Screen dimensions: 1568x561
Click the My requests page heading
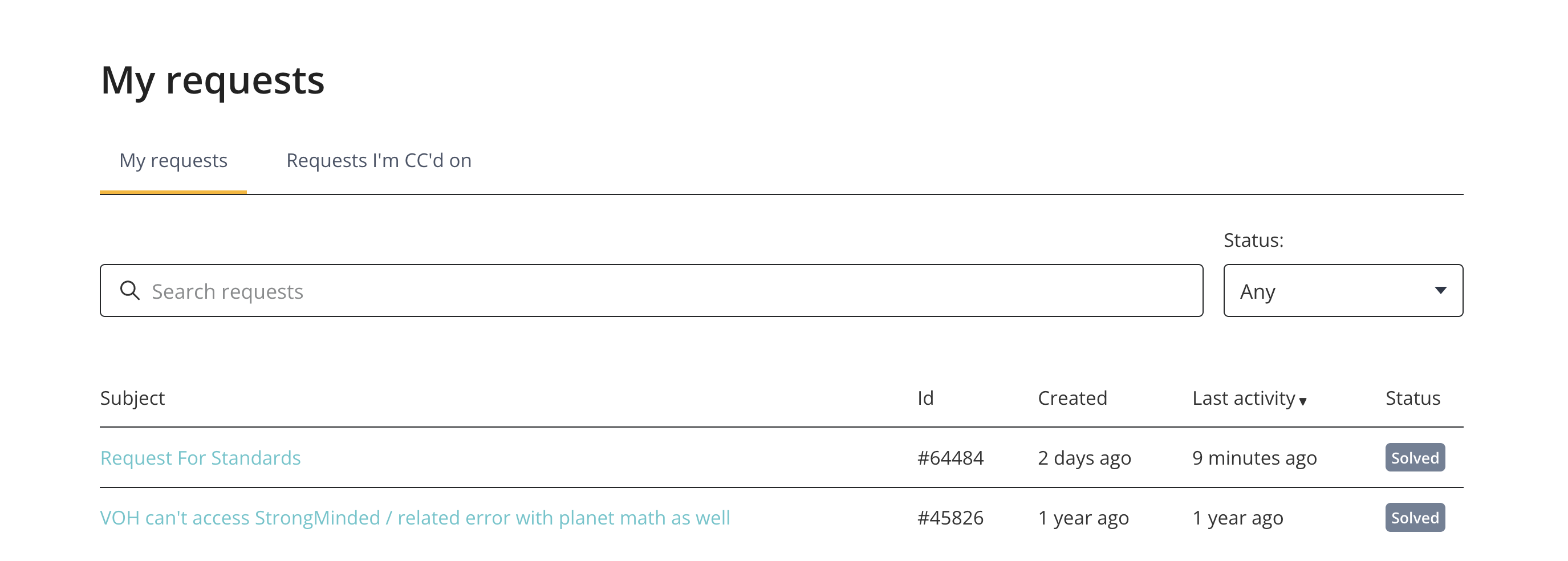pos(213,80)
